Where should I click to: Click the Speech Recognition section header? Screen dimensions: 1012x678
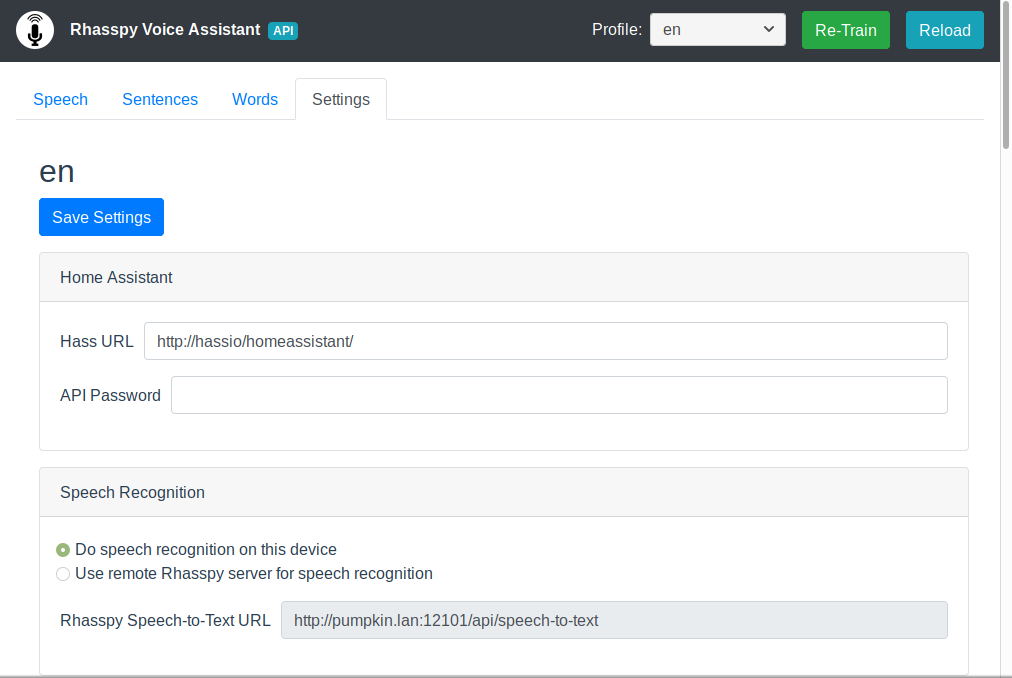point(132,492)
